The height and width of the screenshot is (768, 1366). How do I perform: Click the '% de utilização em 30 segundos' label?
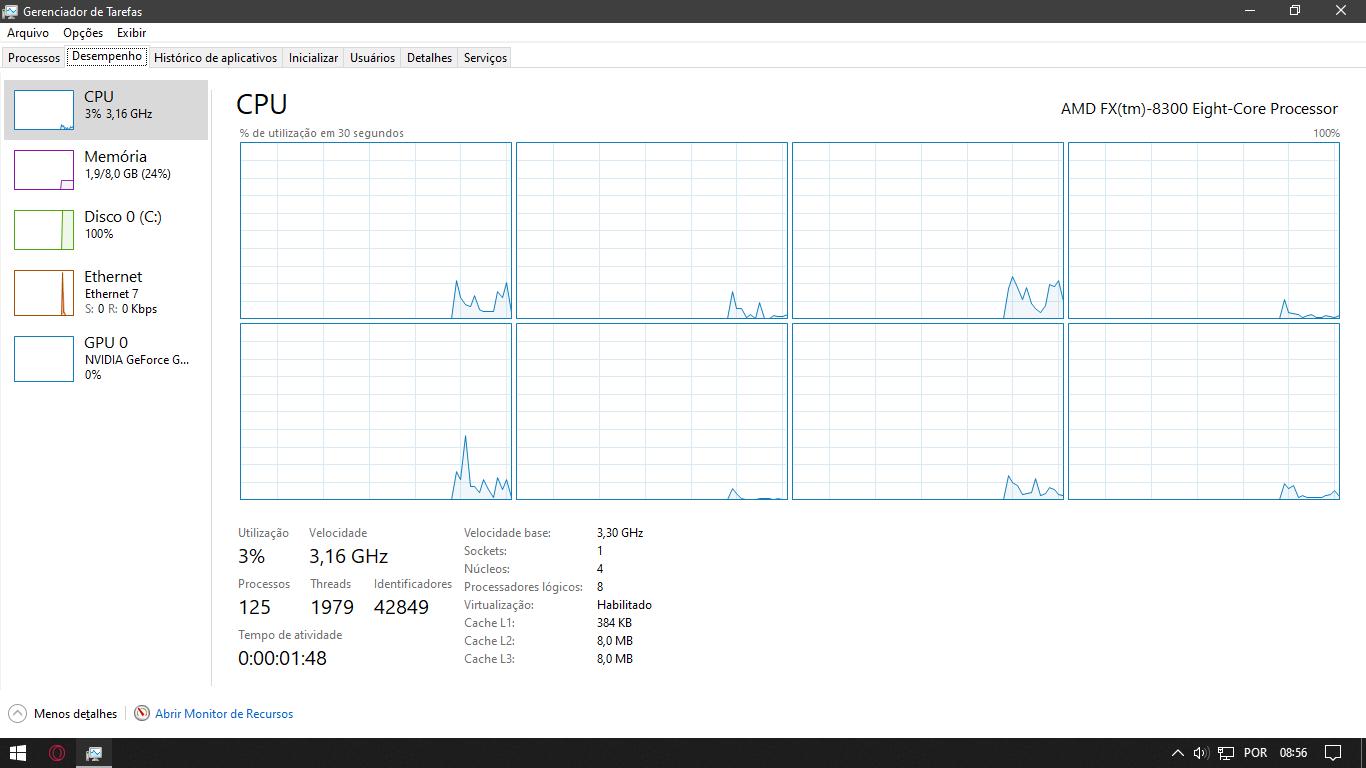click(321, 133)
